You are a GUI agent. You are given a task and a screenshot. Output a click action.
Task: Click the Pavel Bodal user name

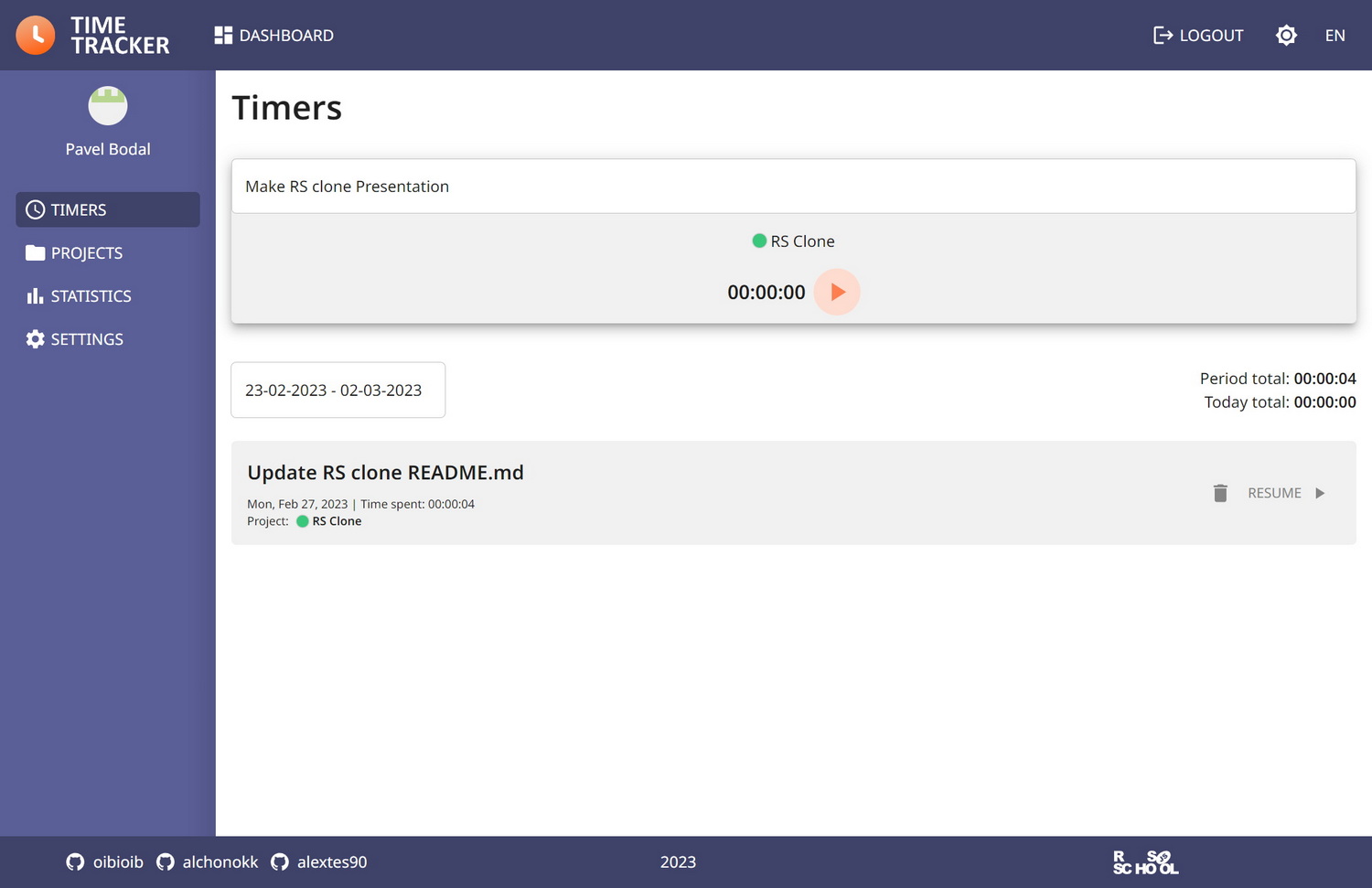[108, 149]
